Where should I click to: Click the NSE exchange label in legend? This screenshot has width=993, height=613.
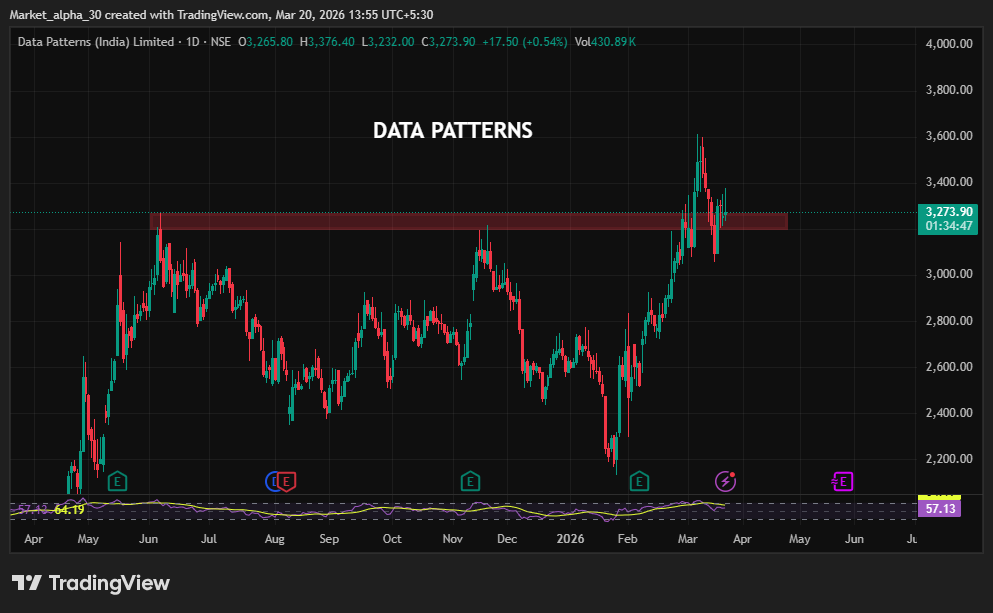[221, 42]
